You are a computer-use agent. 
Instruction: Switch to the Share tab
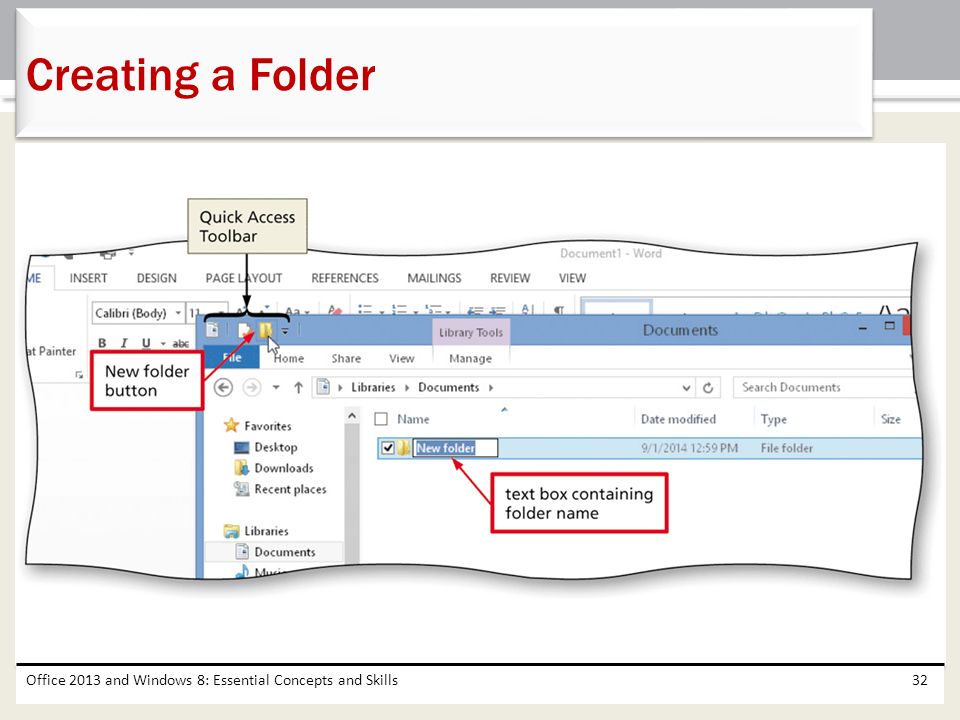[346, 358]
